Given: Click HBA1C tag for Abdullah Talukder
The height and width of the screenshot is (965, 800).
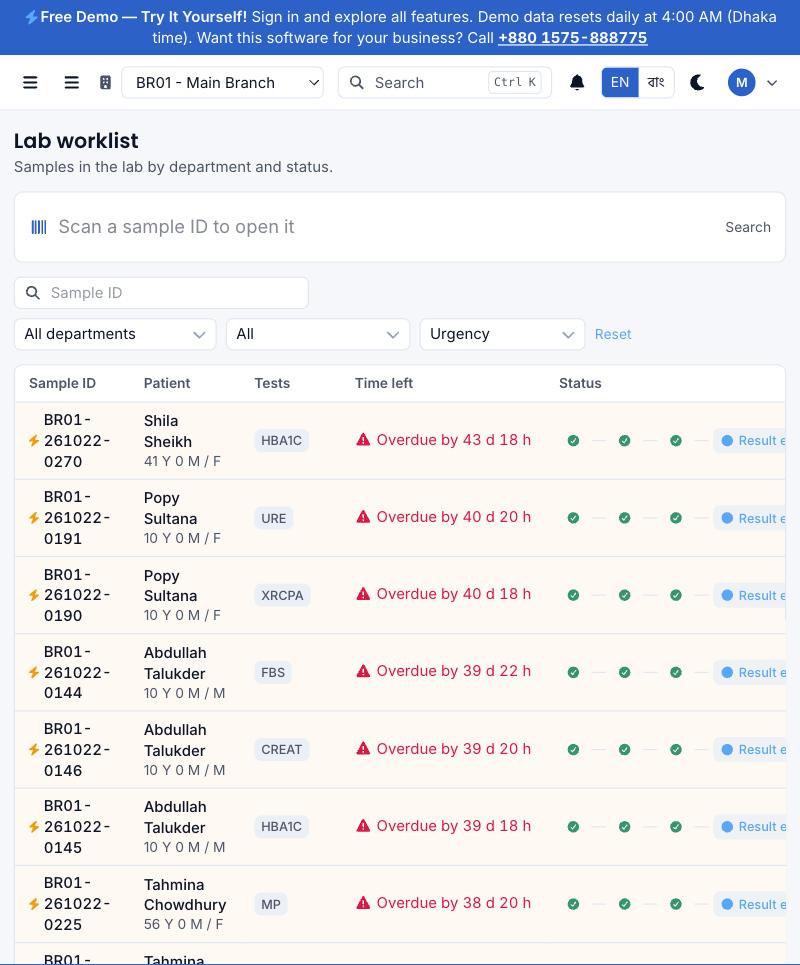Looking at the screenshot, I should (x=281, y=827).
